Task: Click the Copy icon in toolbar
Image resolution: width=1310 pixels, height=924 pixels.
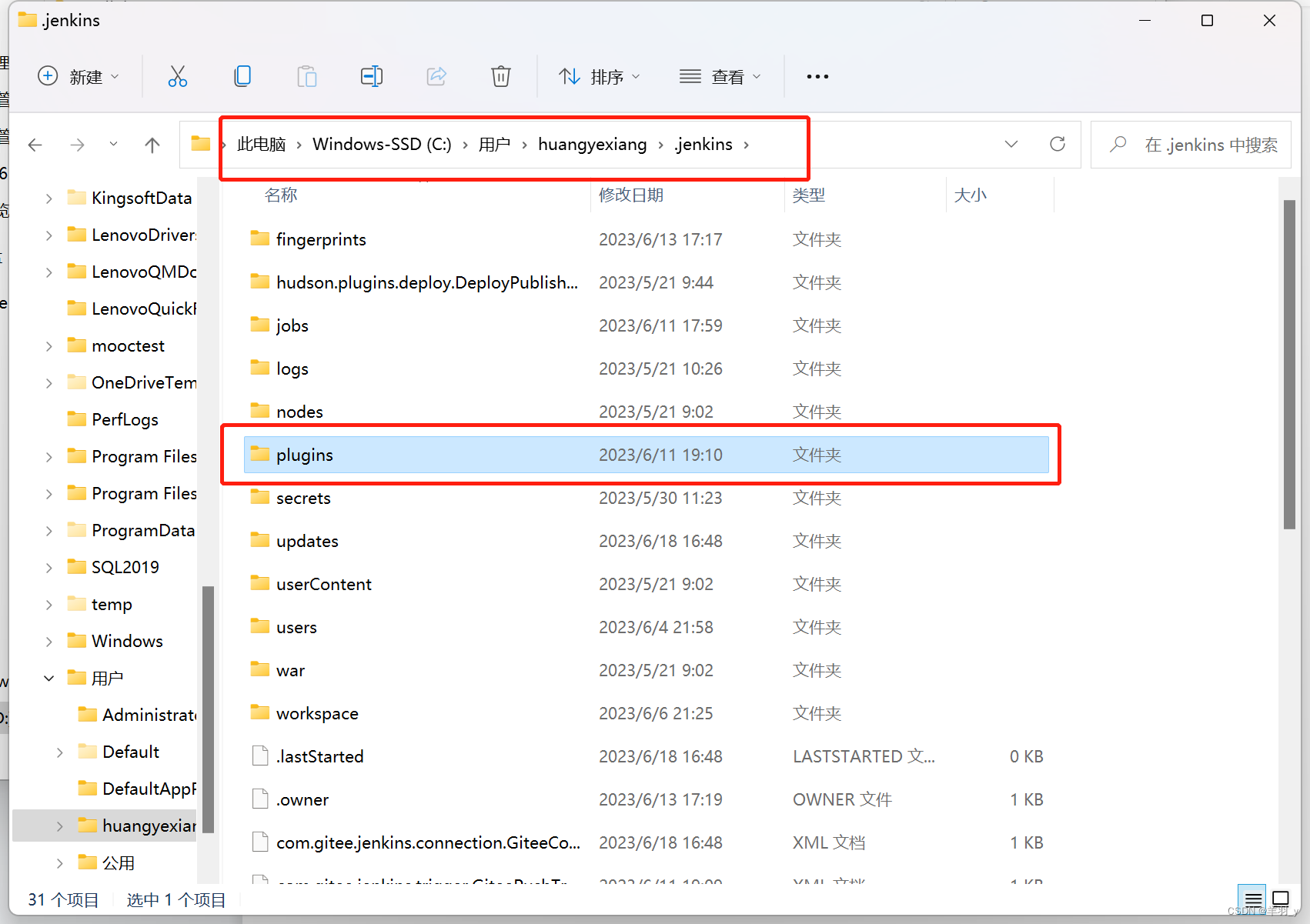Action: coord(242,76)
